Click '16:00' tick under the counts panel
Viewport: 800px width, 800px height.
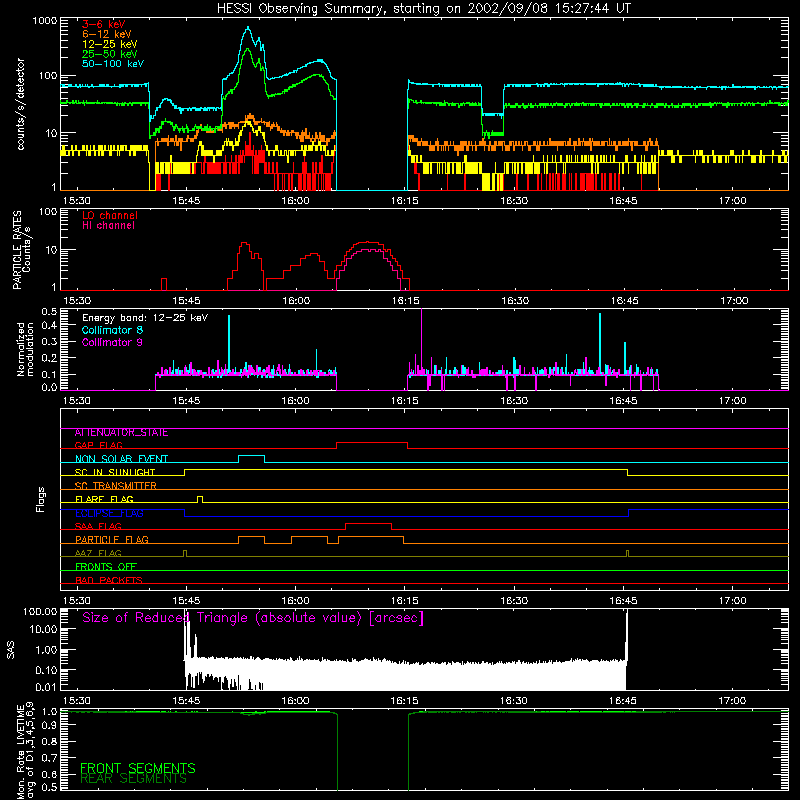click(x=295, y=201)
